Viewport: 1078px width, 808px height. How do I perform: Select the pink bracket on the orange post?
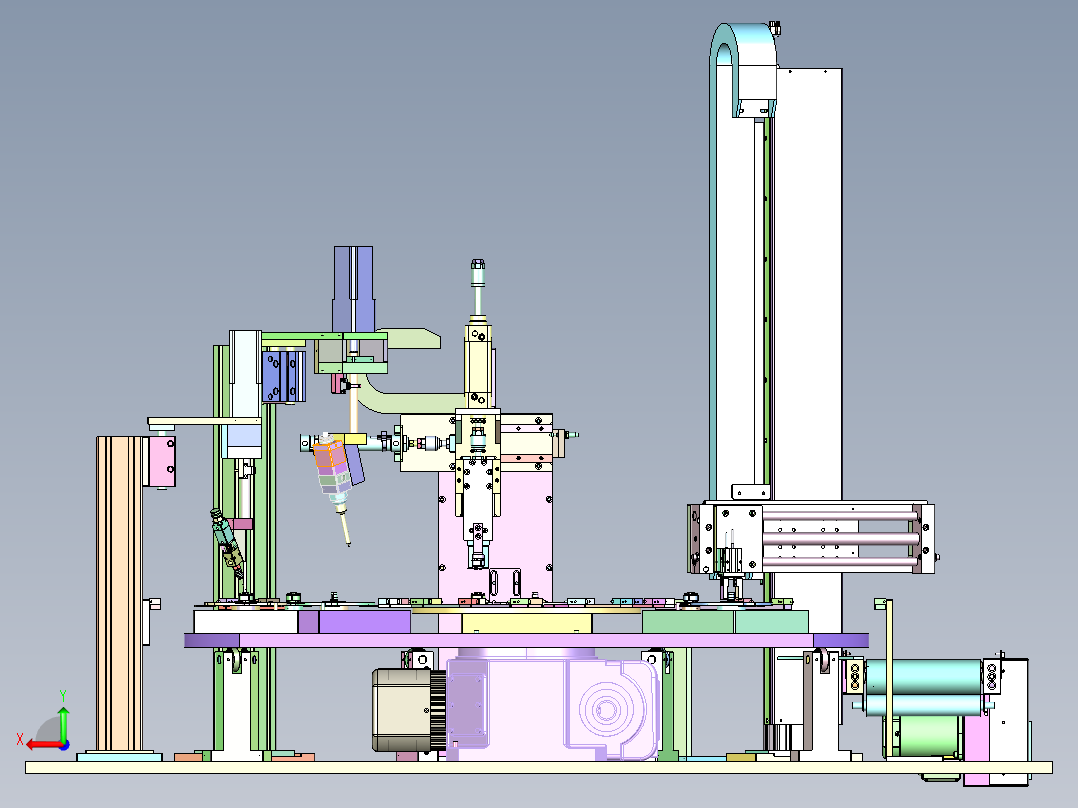tap(162, 461)
